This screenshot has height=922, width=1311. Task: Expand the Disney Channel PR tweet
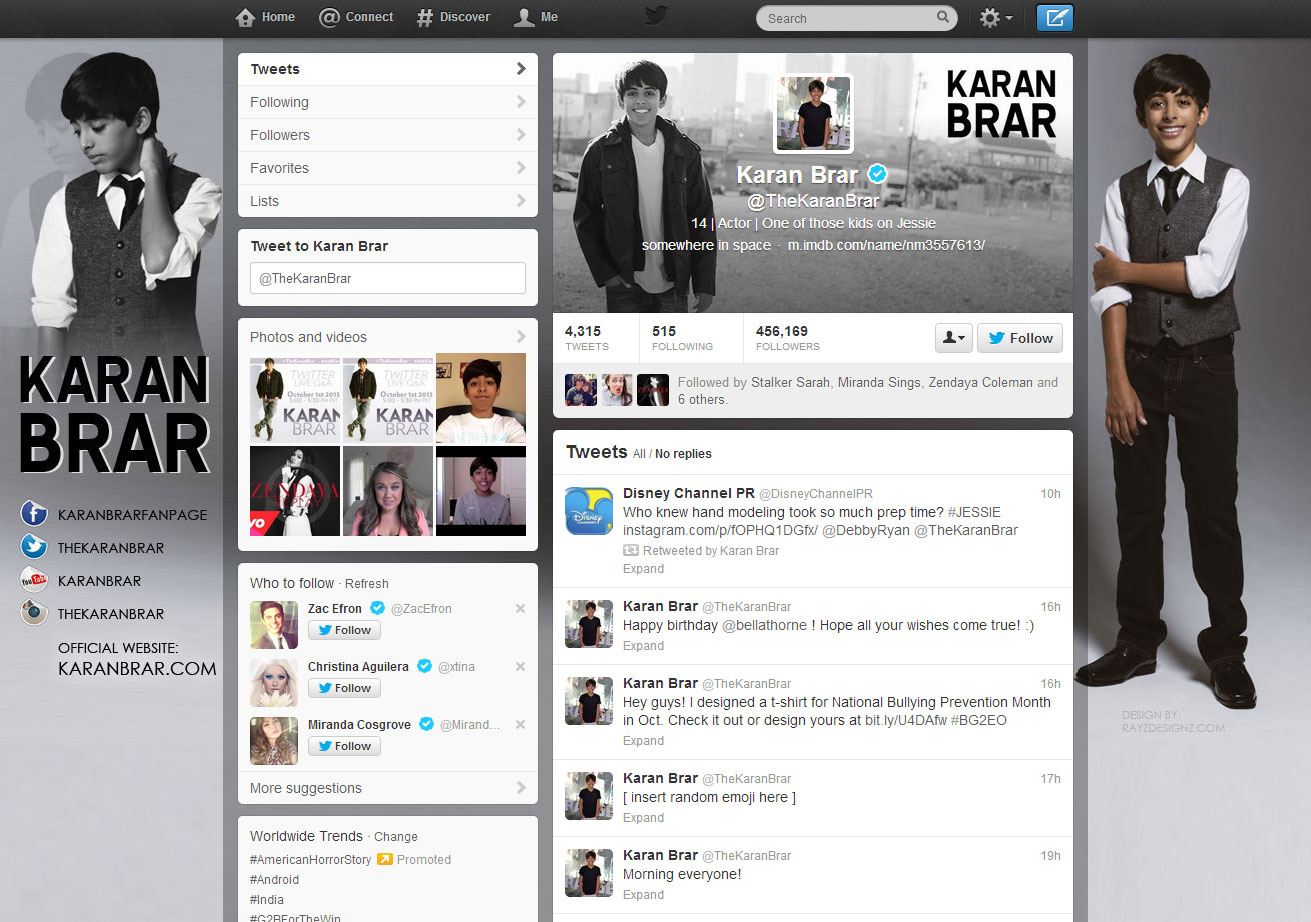pos(643,569)
